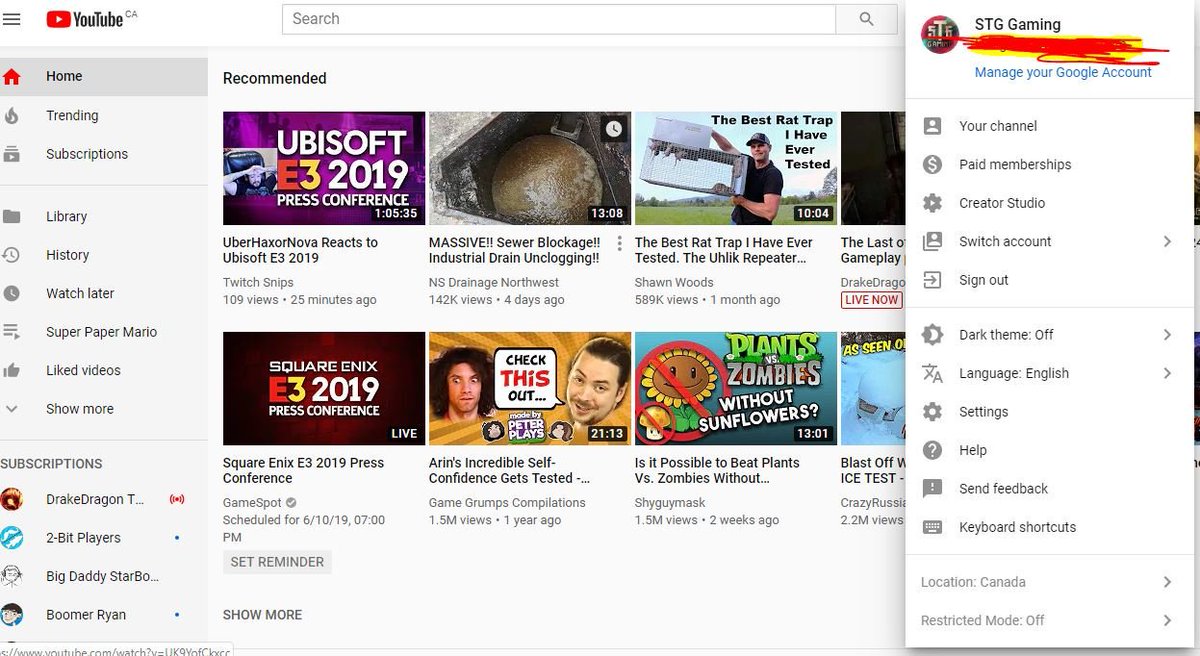This screenshot has width=1200, height=656.
Task: Click the Library folder icon
Action: click(x=11, y=216)
